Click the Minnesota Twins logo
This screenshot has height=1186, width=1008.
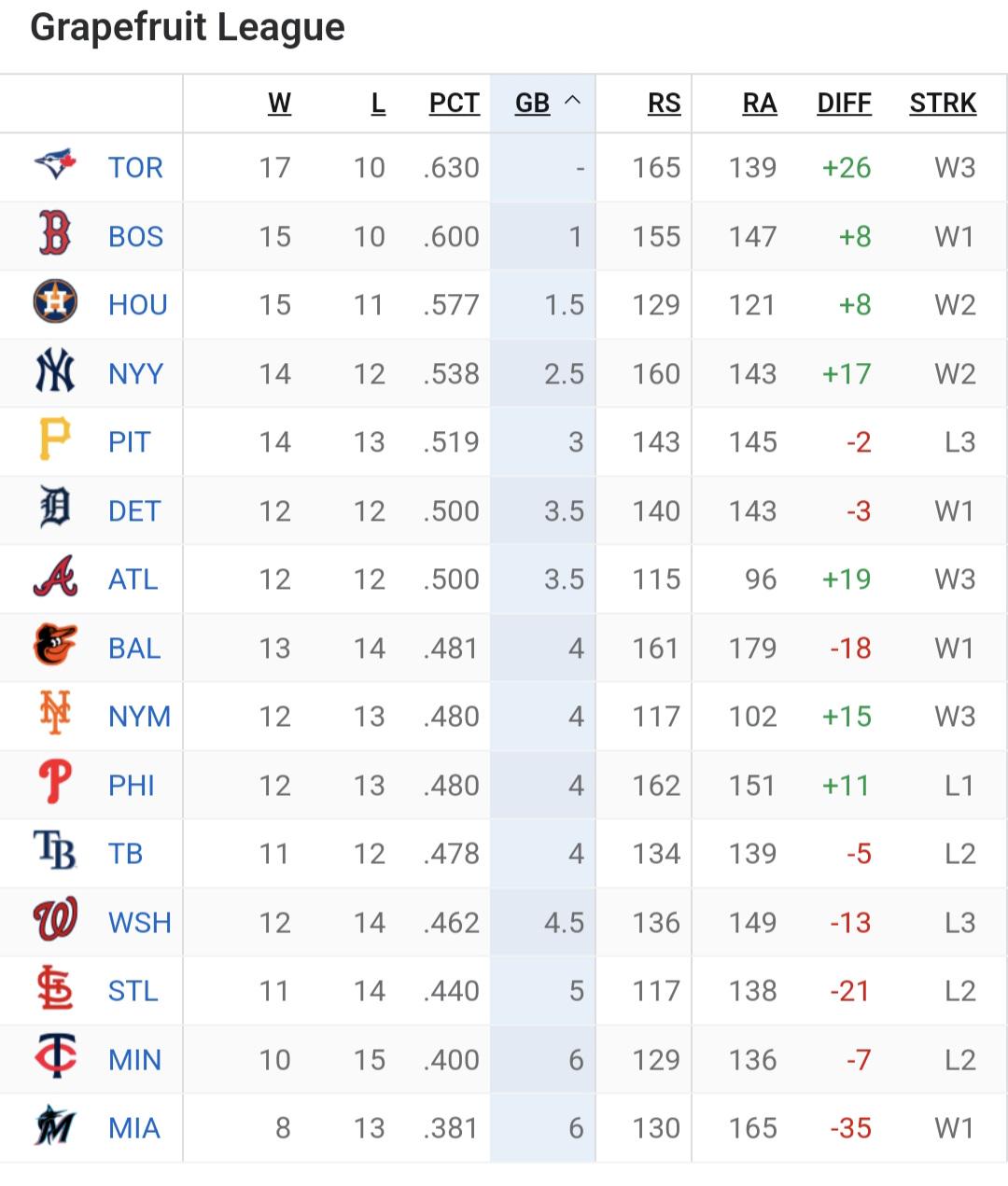[55, 1058]
